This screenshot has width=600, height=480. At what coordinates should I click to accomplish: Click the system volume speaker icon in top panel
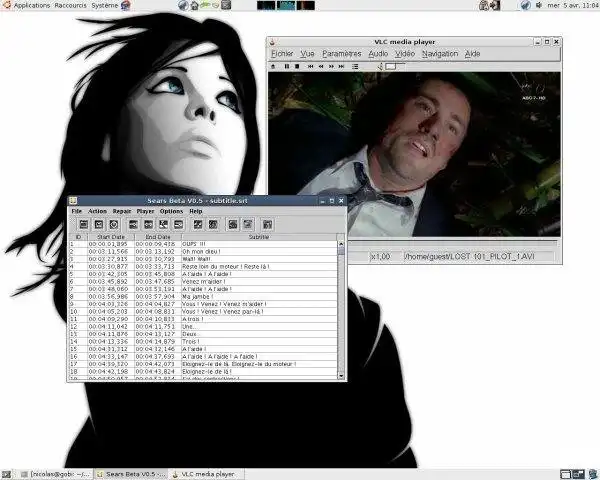(539, 5)
